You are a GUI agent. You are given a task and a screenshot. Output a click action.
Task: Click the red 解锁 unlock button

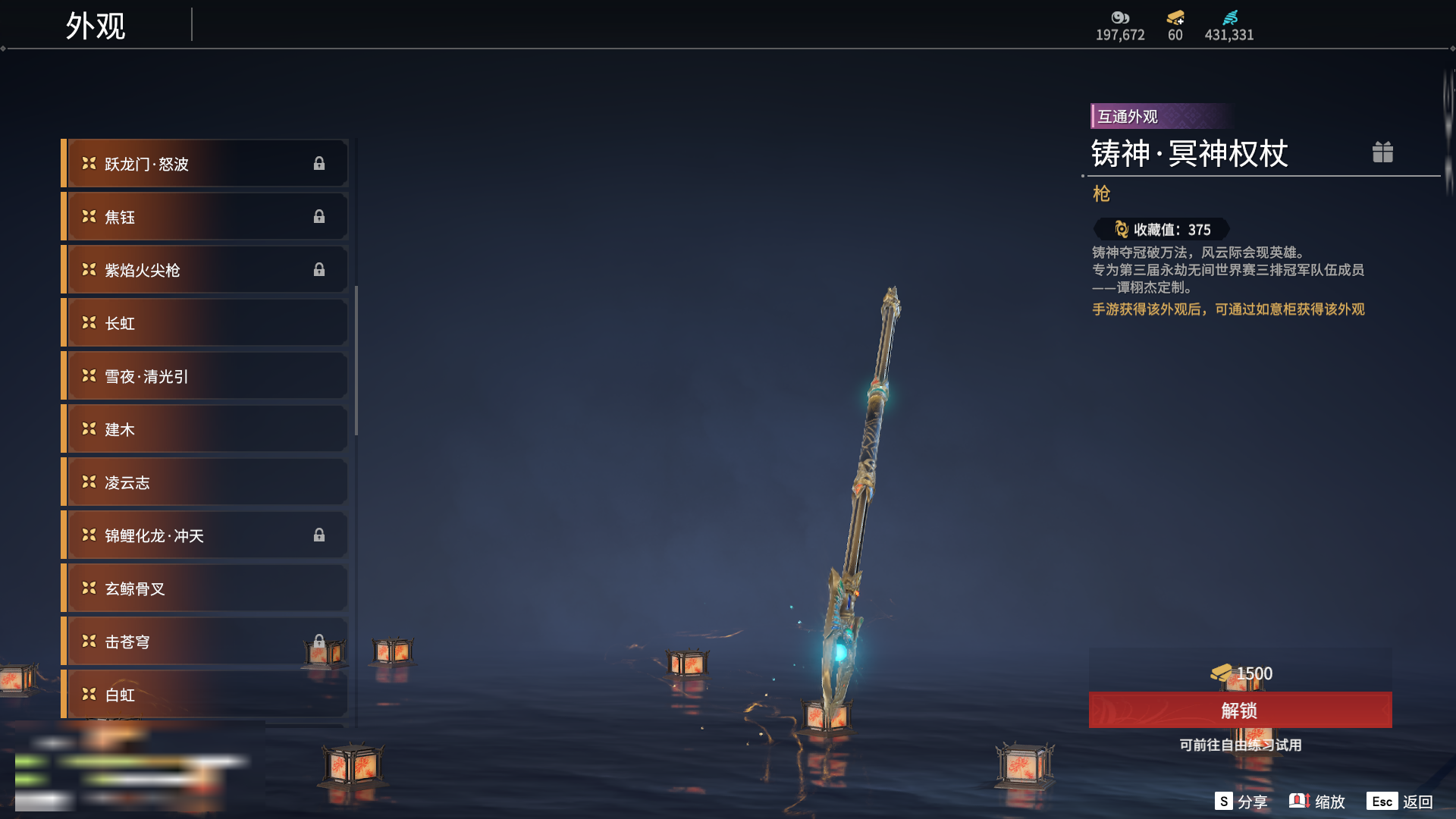pyautogui.click(x=1240, y=711)
